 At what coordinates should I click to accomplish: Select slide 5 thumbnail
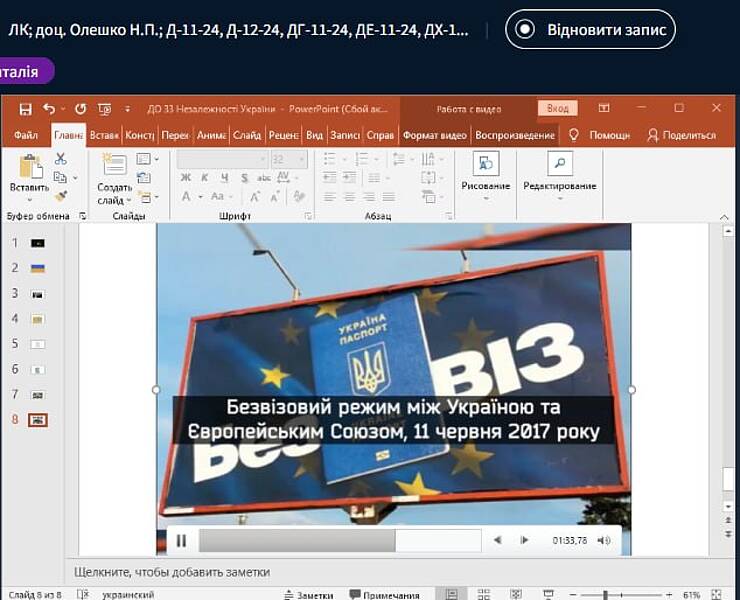[x=38, y=344]
